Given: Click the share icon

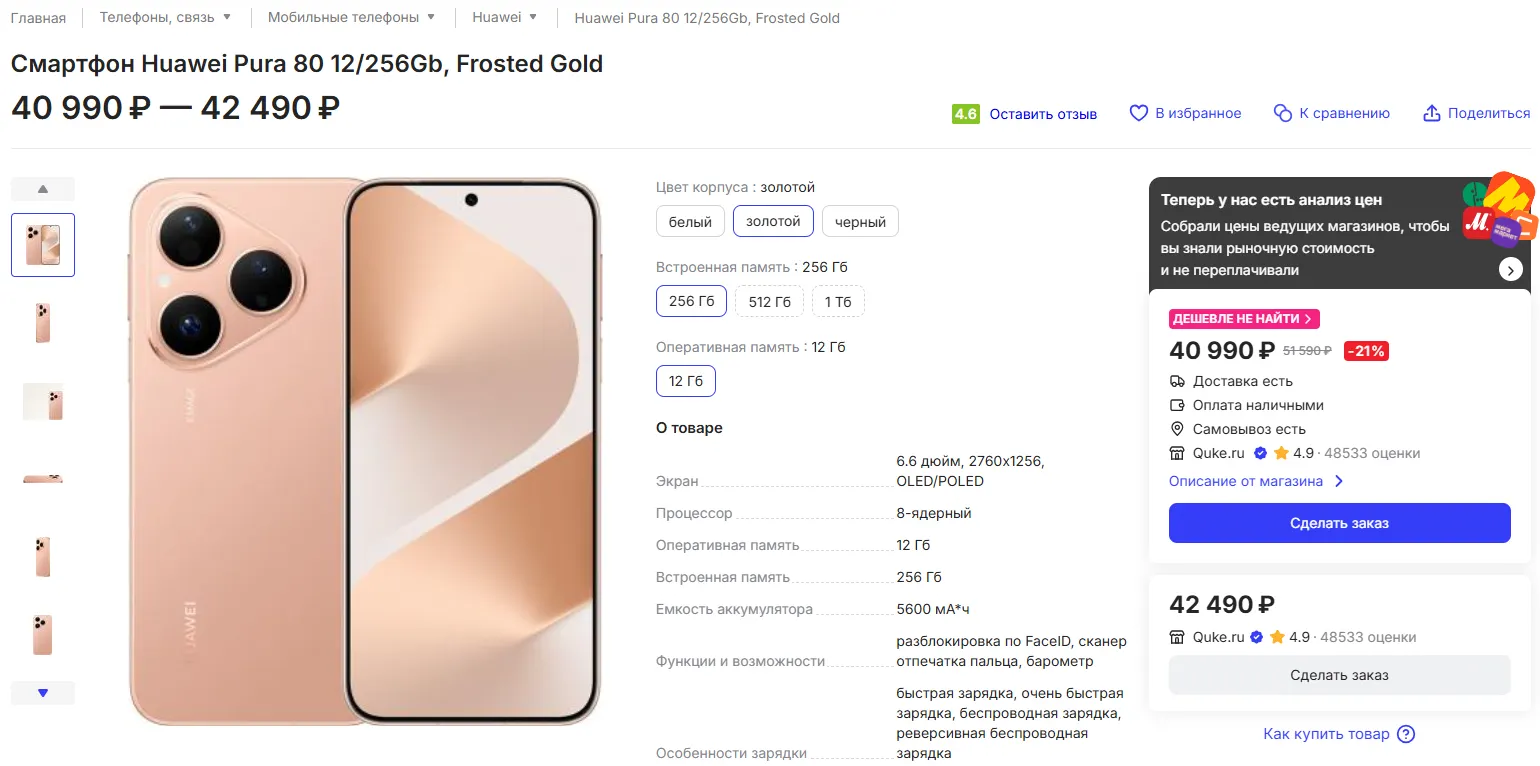Looking at the screenshot, I should (1431, 114).
